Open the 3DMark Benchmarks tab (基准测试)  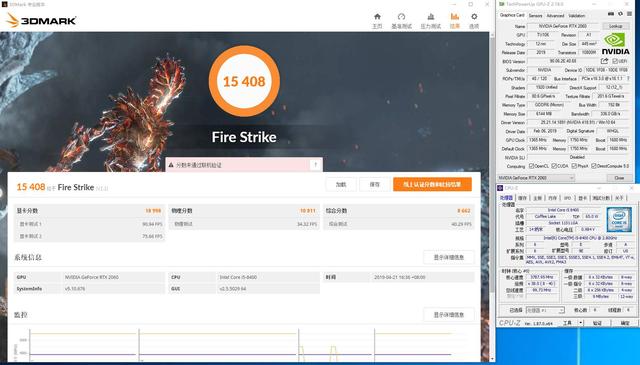pyautogui.click(x=402, y=20)
